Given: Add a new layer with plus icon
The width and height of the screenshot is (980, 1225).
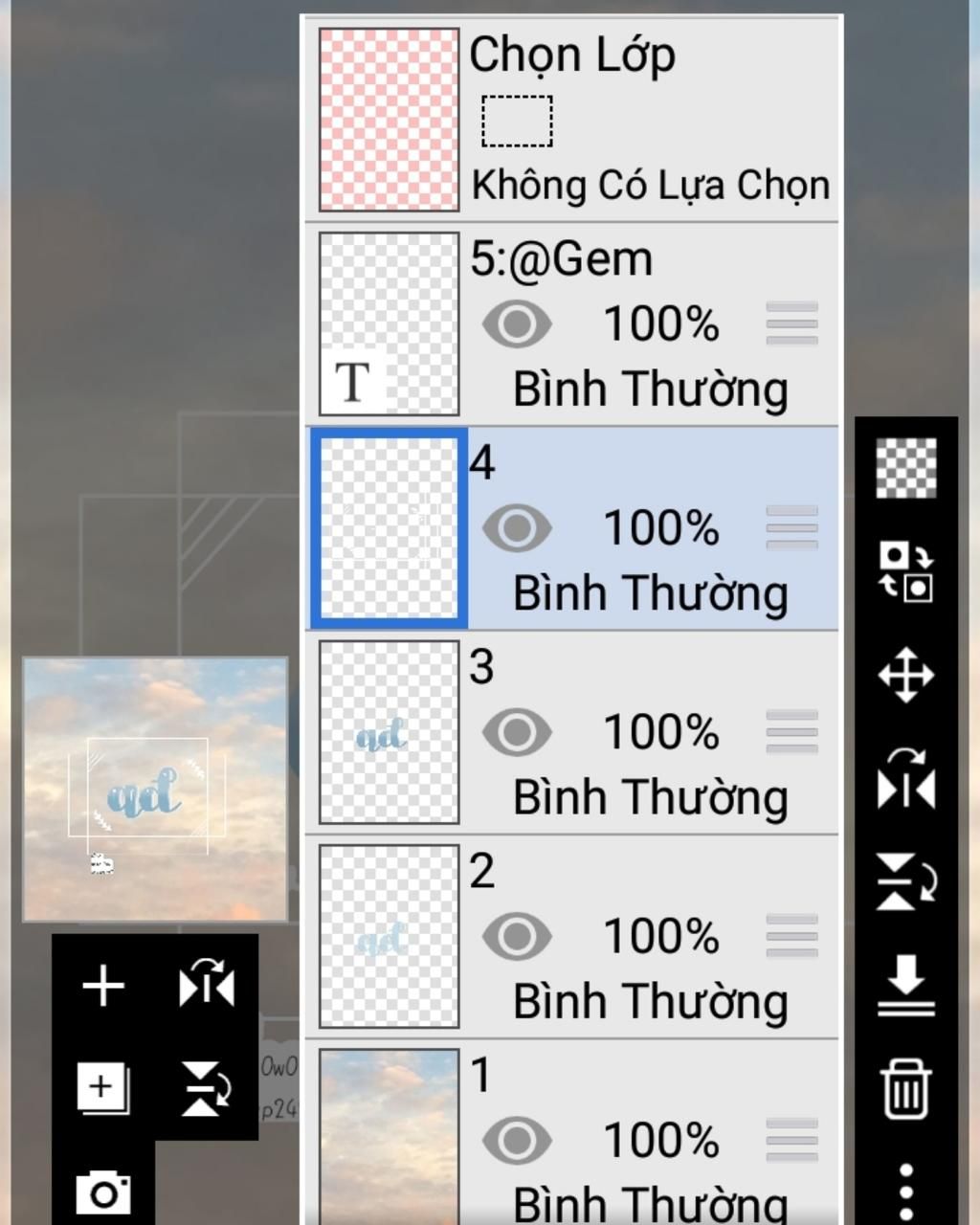Looking at the screenshot, I should tap(103, 986).
